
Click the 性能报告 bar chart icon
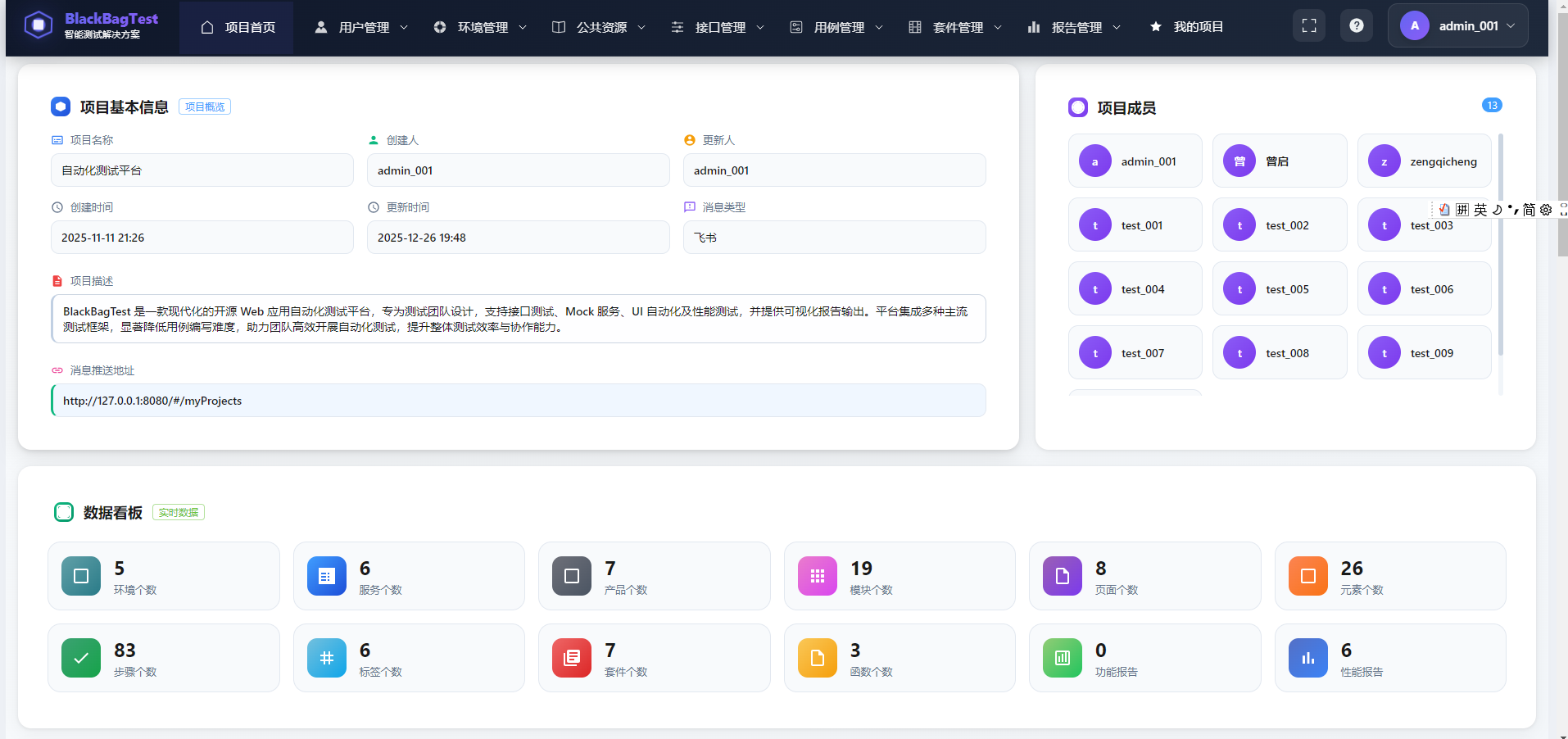coord(1307,658)
